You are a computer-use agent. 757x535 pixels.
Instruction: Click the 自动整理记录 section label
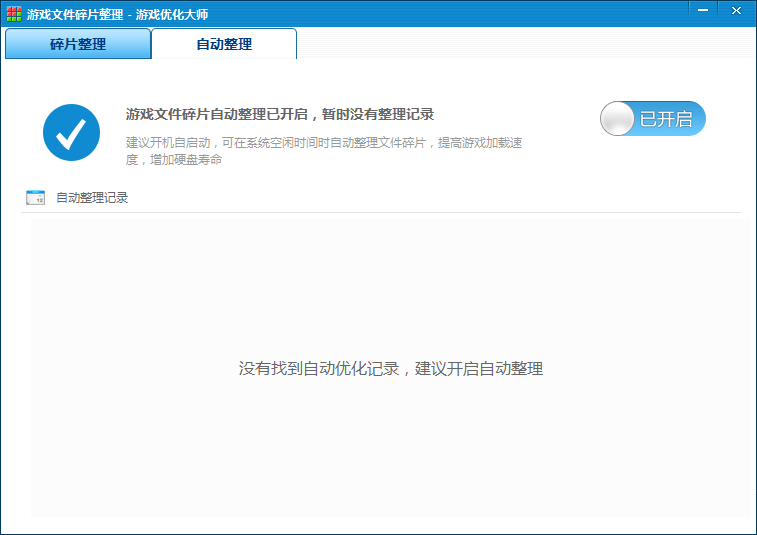point(92,197)
